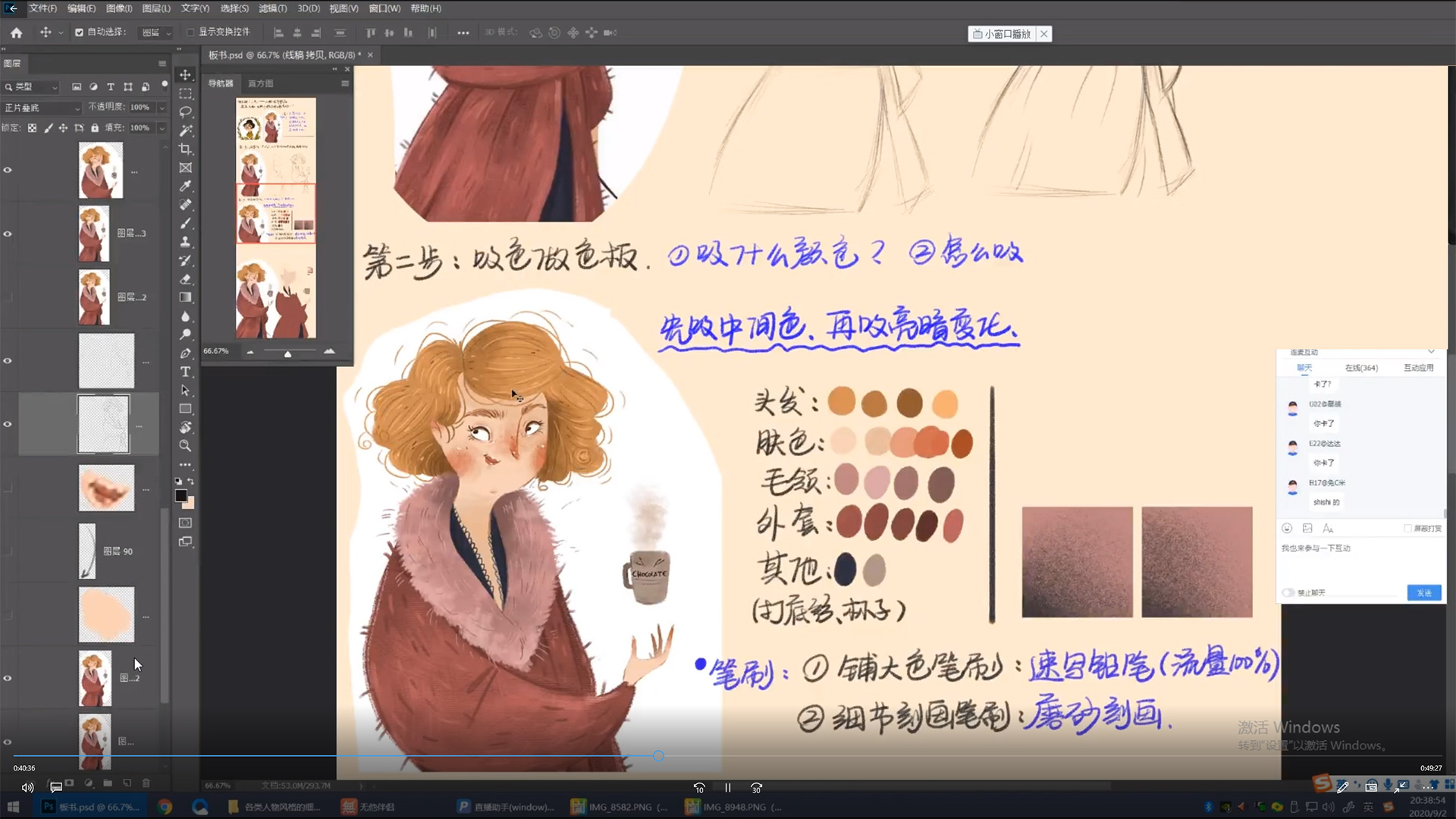1456x819 pixels.
Task: Toggle lock all icon in layers panel
Action: pos(95,128)
